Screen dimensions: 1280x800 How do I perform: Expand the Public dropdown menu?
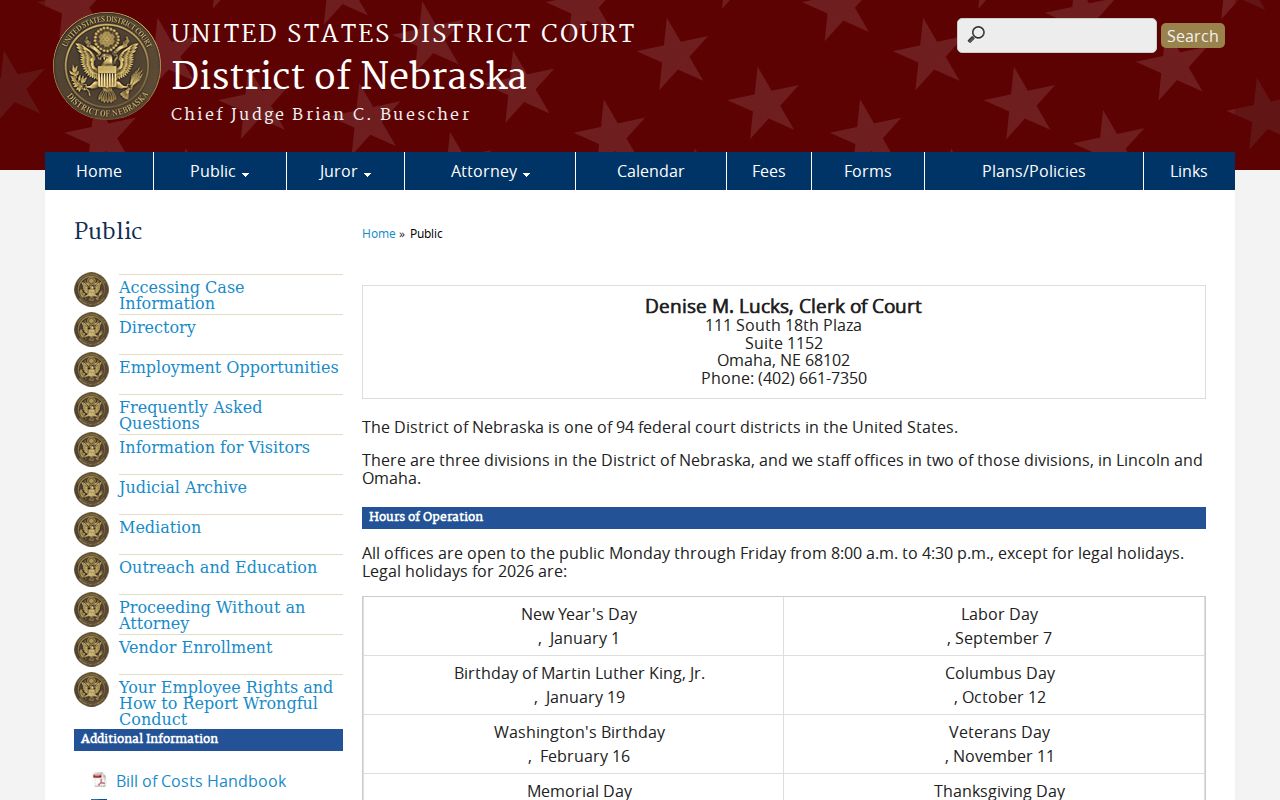[220, 171]
